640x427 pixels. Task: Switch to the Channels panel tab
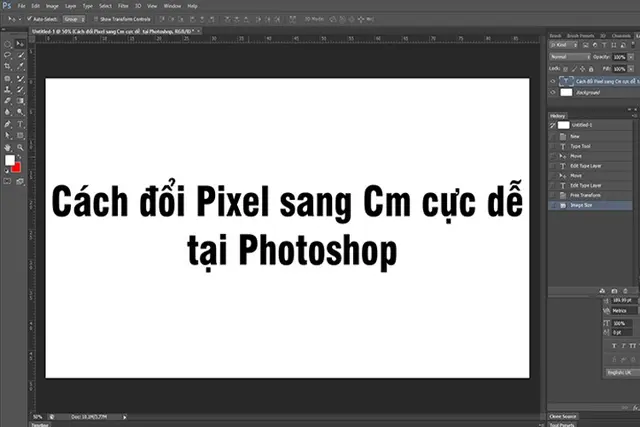(621, 36)
